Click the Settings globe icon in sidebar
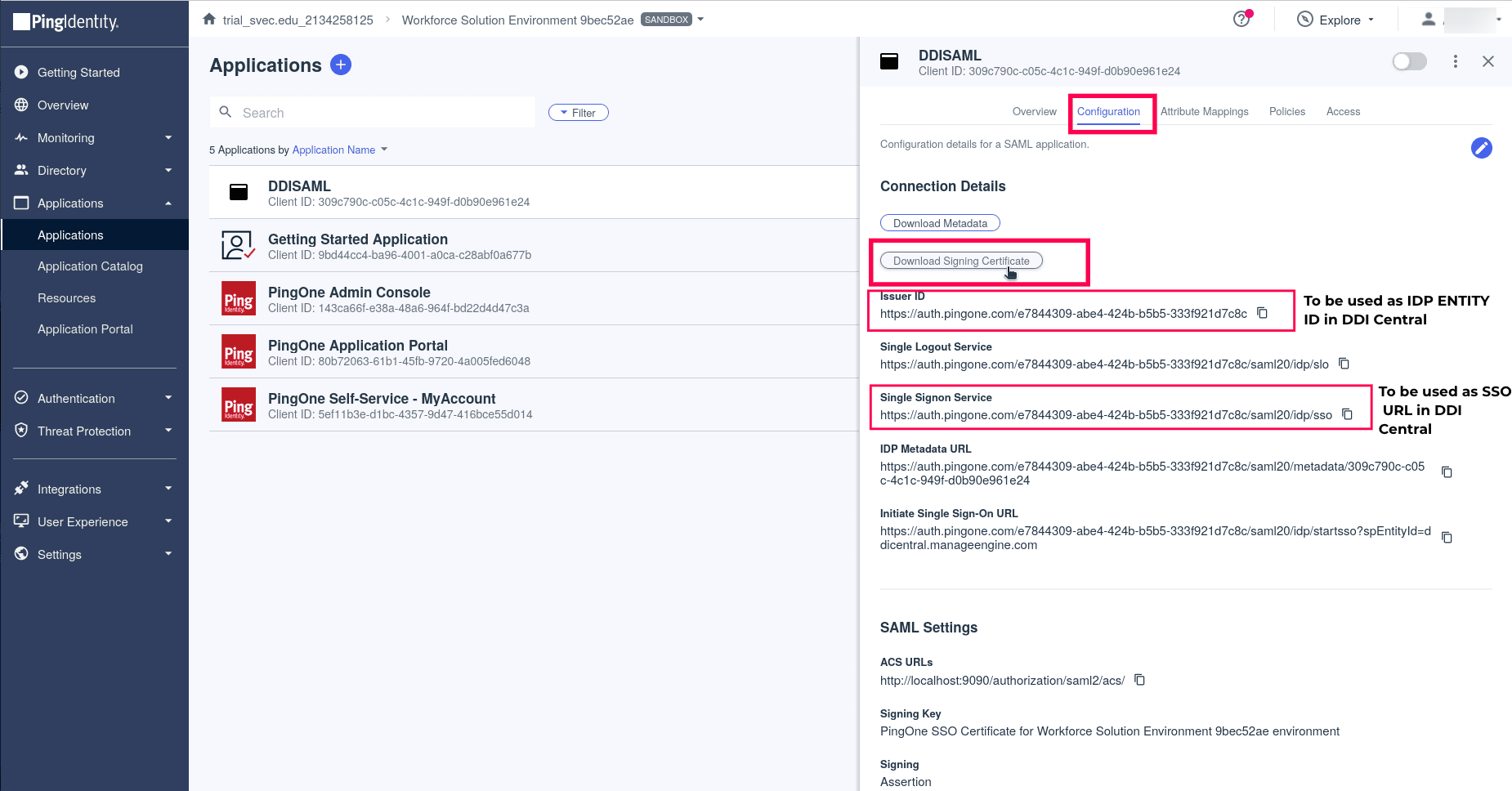This screenshot has width=1512, height=791. point(21,554)
